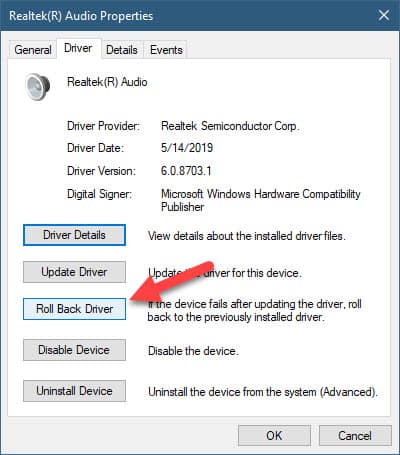Click the Realtek(R) Audio Properties title bar
The width and height of the screenshot is (400, 455).
[x=187, y=15]
